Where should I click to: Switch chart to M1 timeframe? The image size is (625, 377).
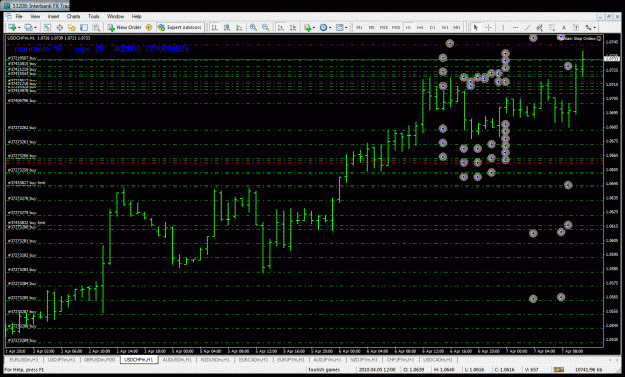(x=359, y=27)
